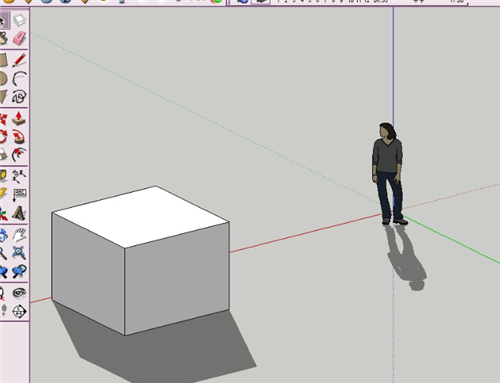
Task: Select the Paint Bucket tool
Action: [x=3, y=38]
